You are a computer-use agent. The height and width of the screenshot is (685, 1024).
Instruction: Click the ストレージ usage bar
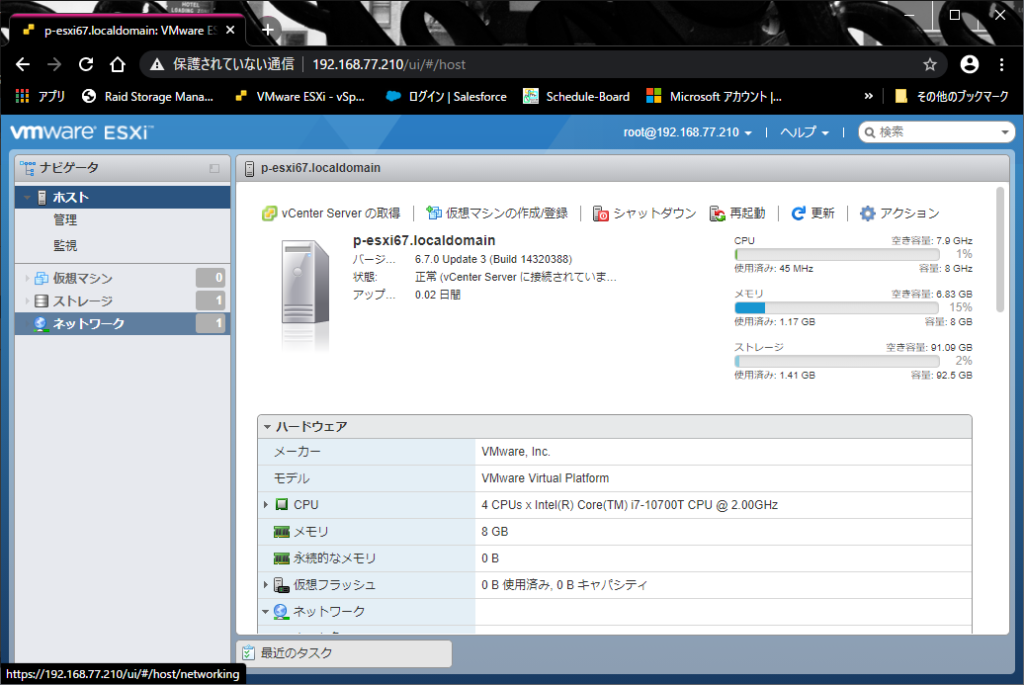[837, 361]
